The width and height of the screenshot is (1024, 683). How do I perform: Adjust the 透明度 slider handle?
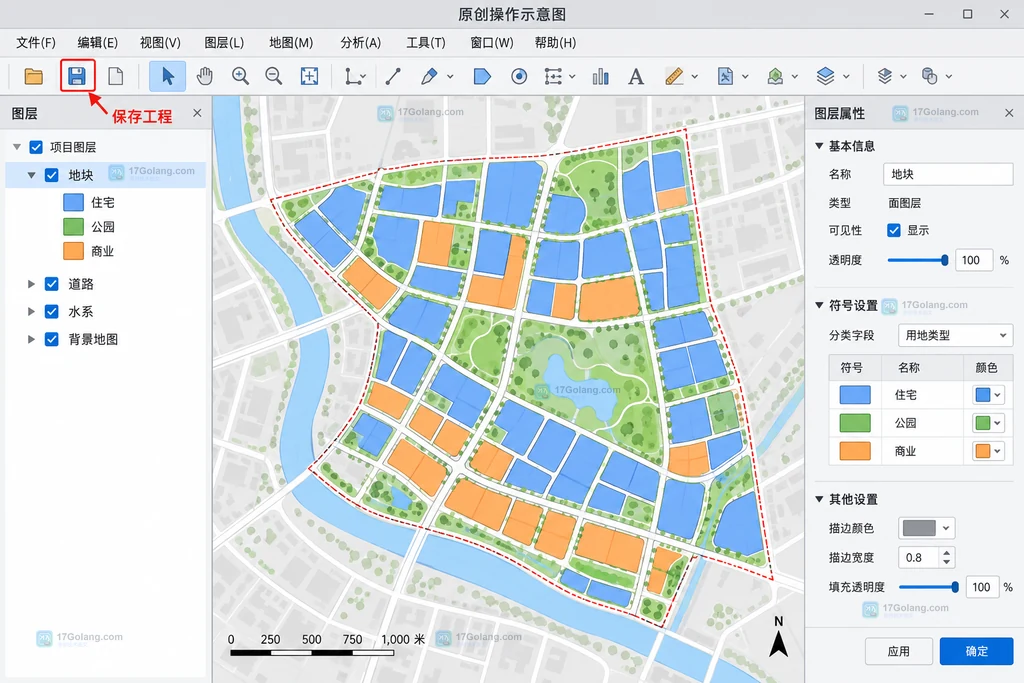click(x=944, y=260)
